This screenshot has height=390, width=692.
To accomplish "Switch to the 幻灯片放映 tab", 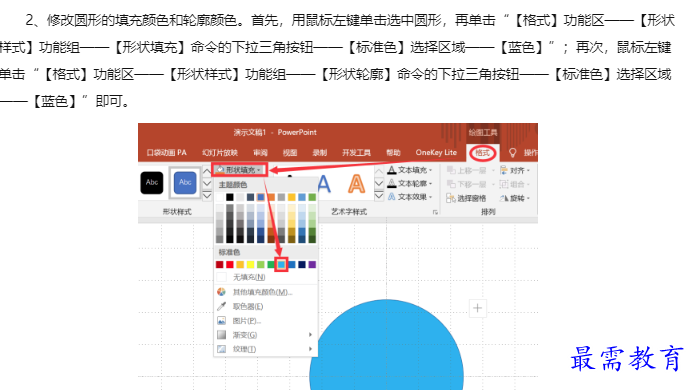I will coord(220,153).
